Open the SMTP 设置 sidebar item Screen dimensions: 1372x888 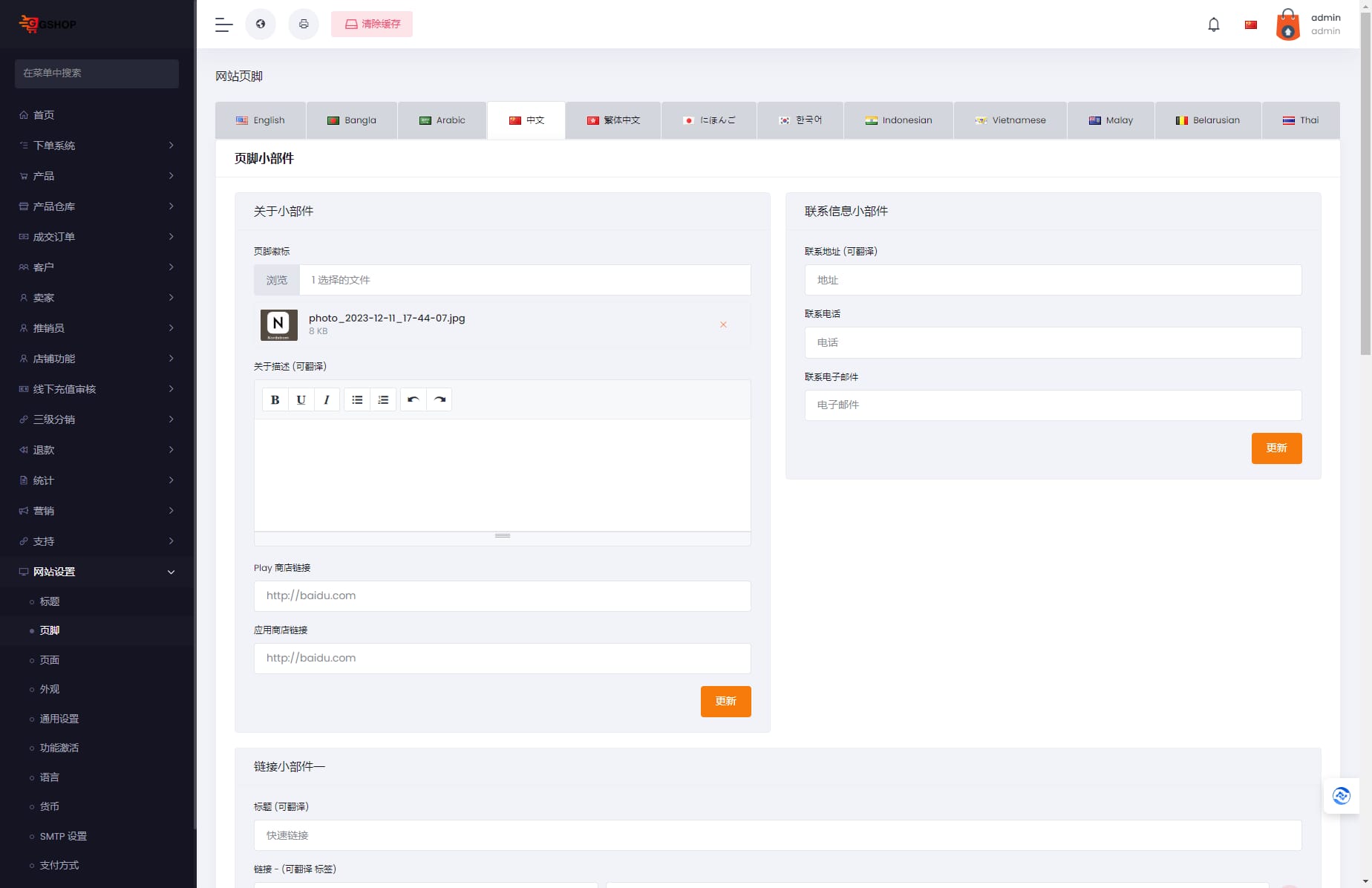click(x=63, y=836)
